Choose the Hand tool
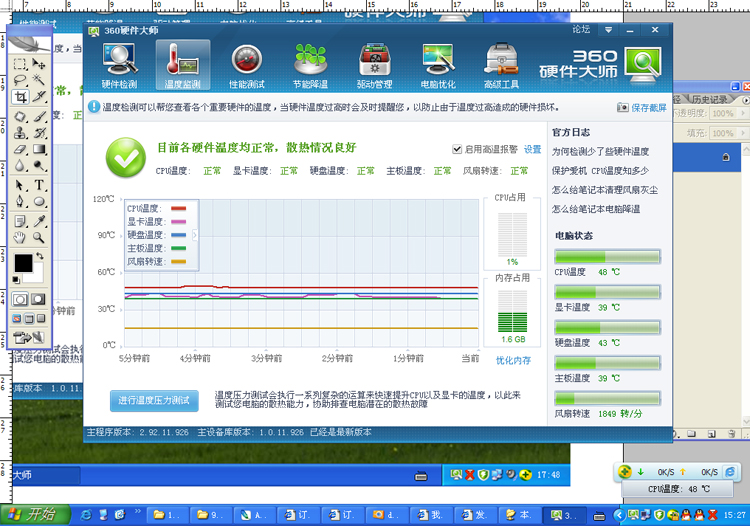The height and width of the screenshot is (526, 750). click(20, 237)
